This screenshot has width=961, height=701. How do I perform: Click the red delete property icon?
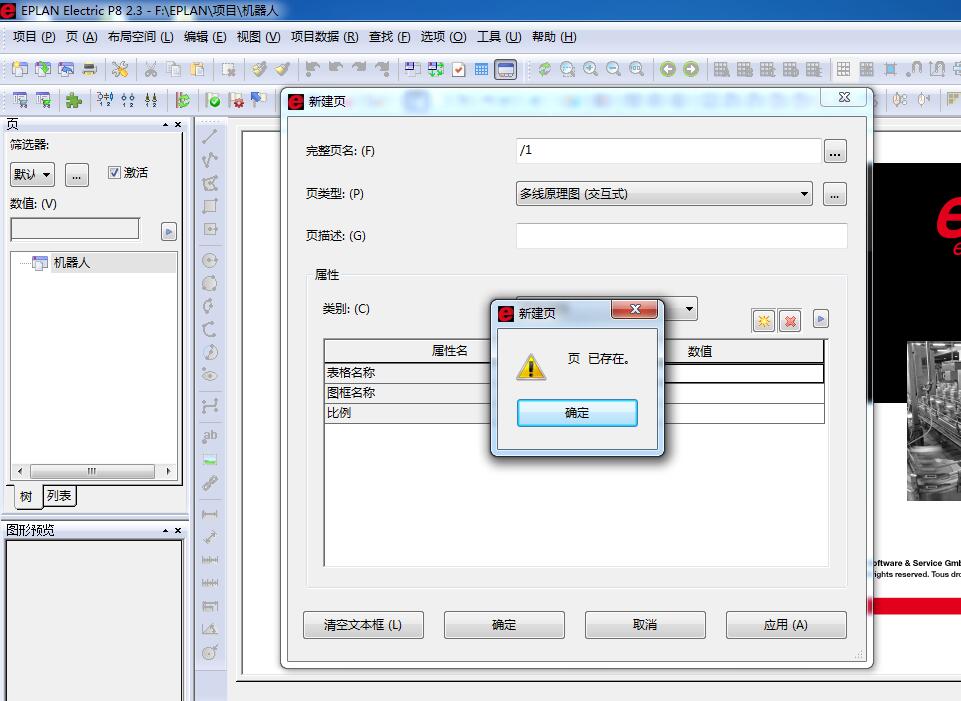tap(790, 321)
